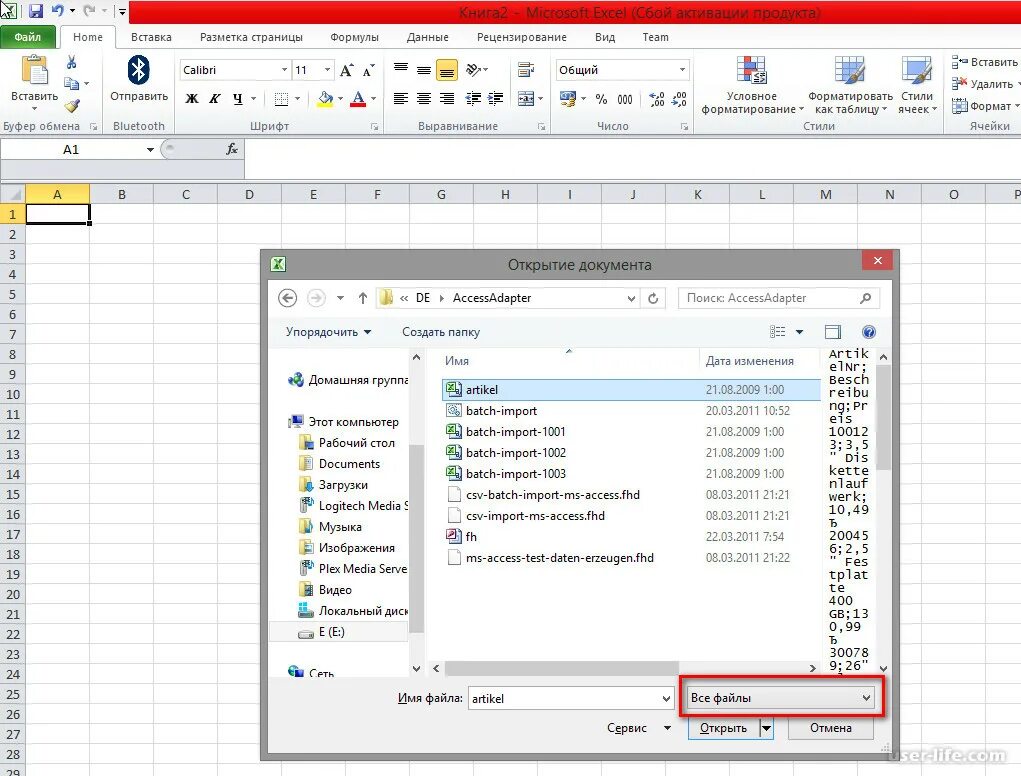Switch to the Данные tab
The width and height of the screenshot is (1021, 776).
(428, 37)
